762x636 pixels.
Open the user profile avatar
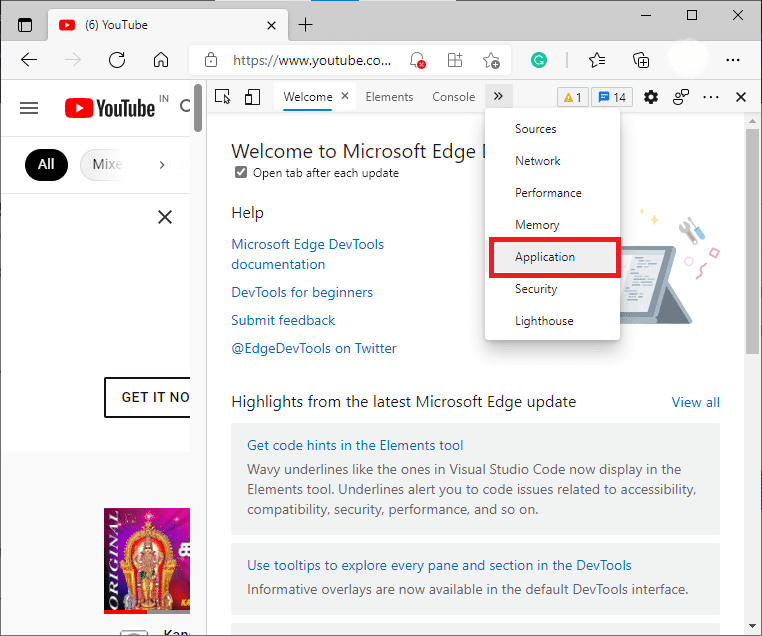click(x=688, y=59)
